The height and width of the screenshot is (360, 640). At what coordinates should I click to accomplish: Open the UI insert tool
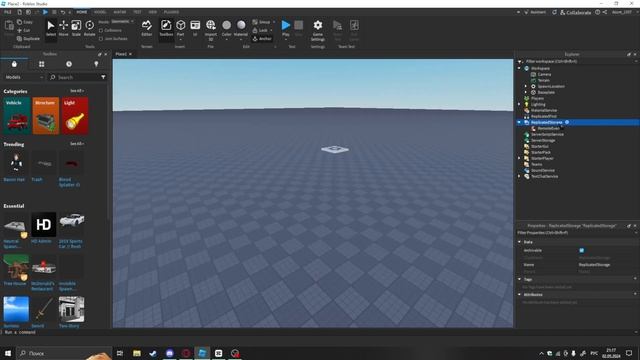pos(195,28)
